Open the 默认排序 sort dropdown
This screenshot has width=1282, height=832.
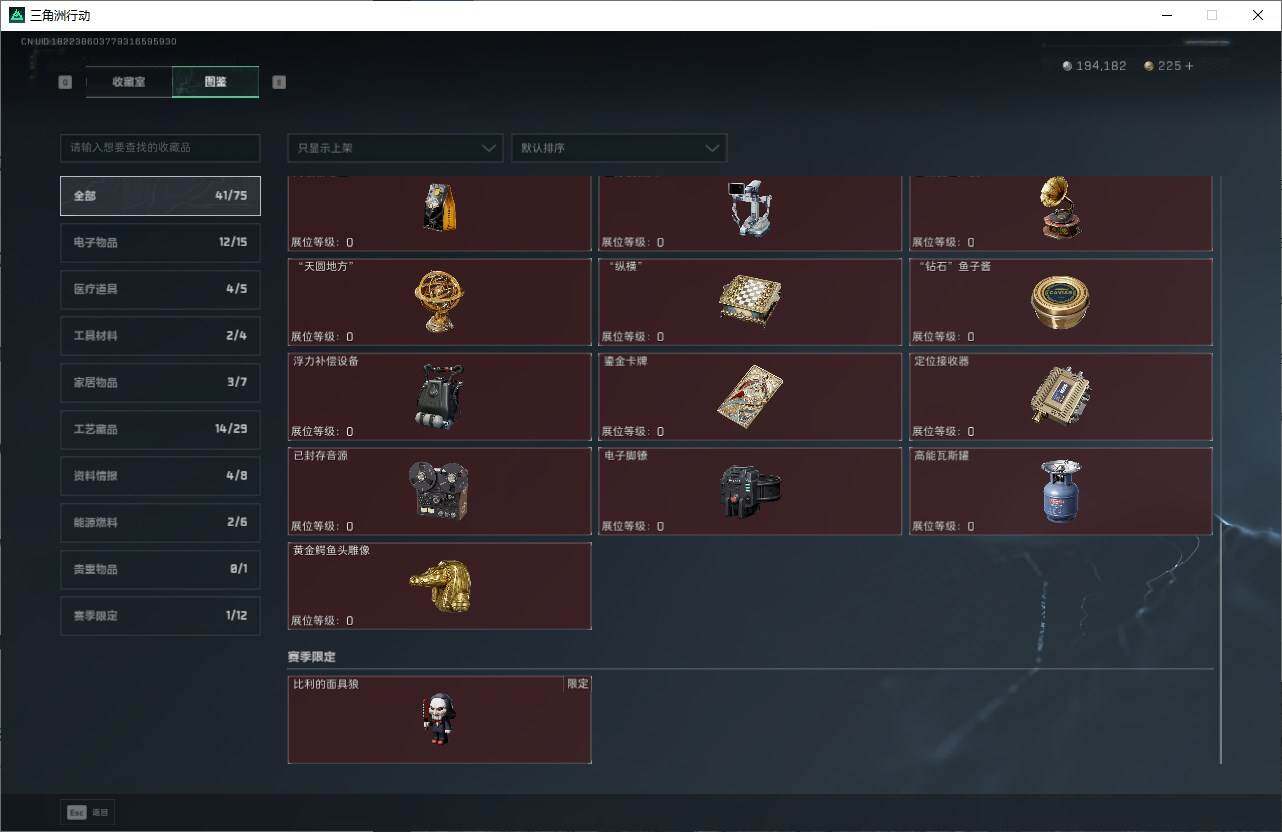click(x=619, y=148)
